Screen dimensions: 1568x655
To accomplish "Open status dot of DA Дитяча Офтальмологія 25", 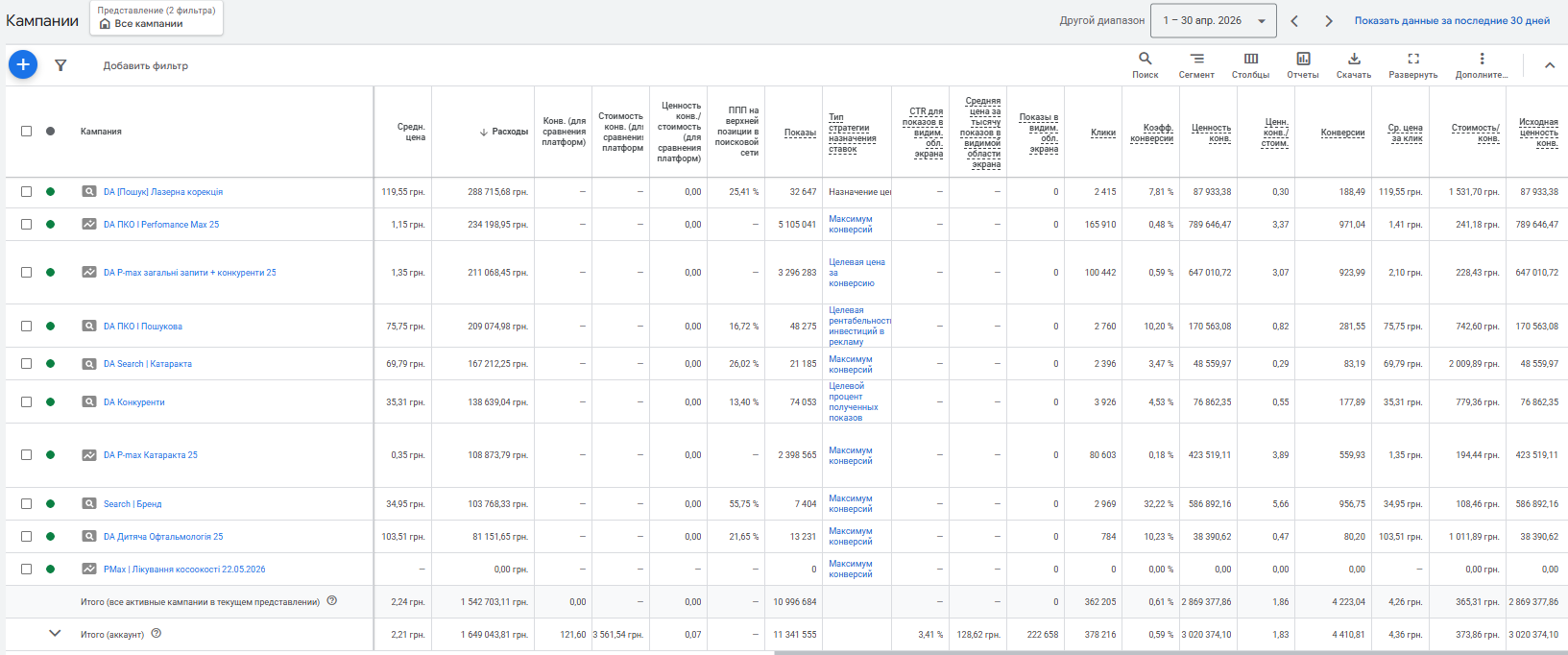I will 50,537.
